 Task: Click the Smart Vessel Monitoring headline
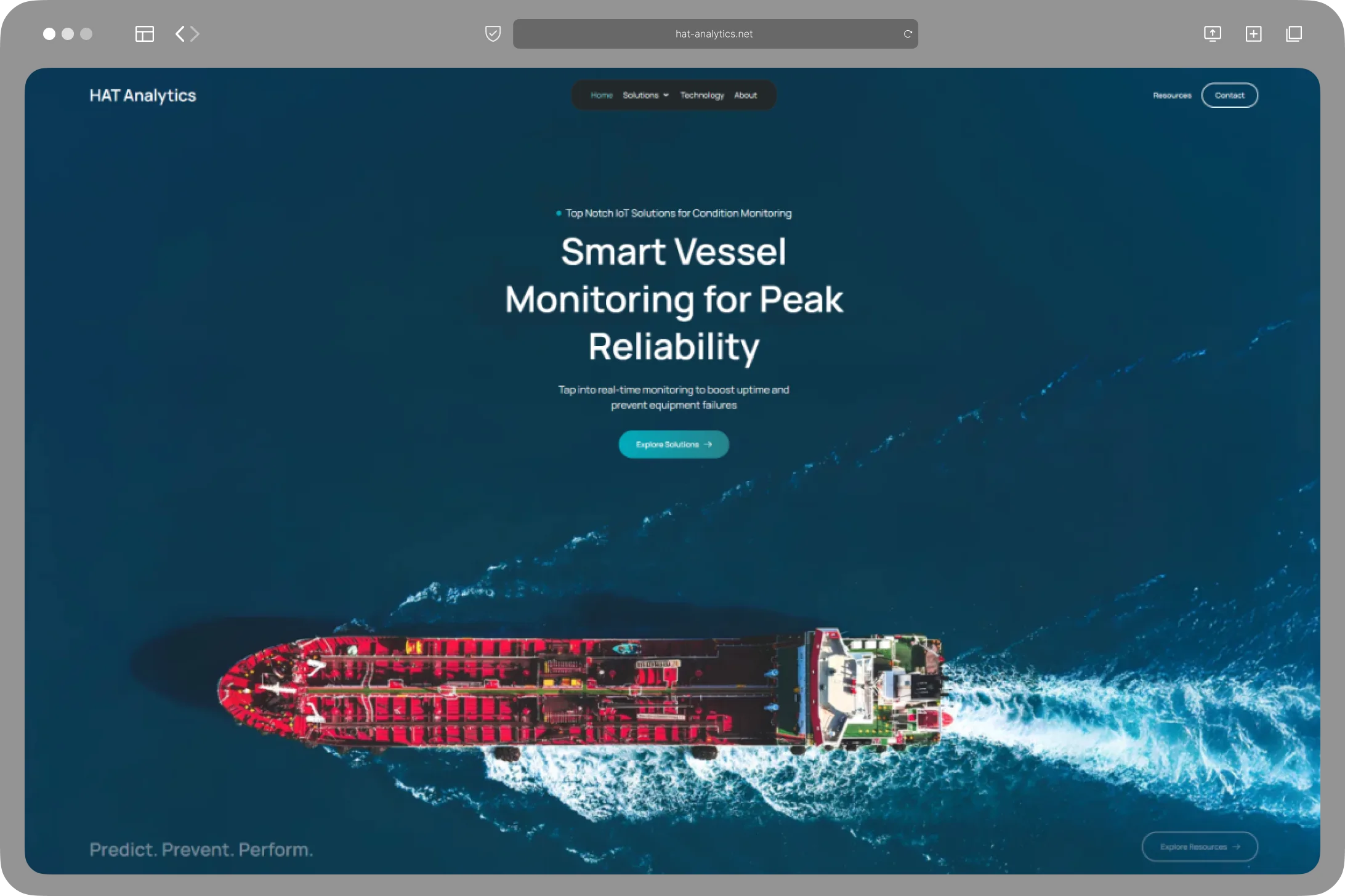(674, 299)
